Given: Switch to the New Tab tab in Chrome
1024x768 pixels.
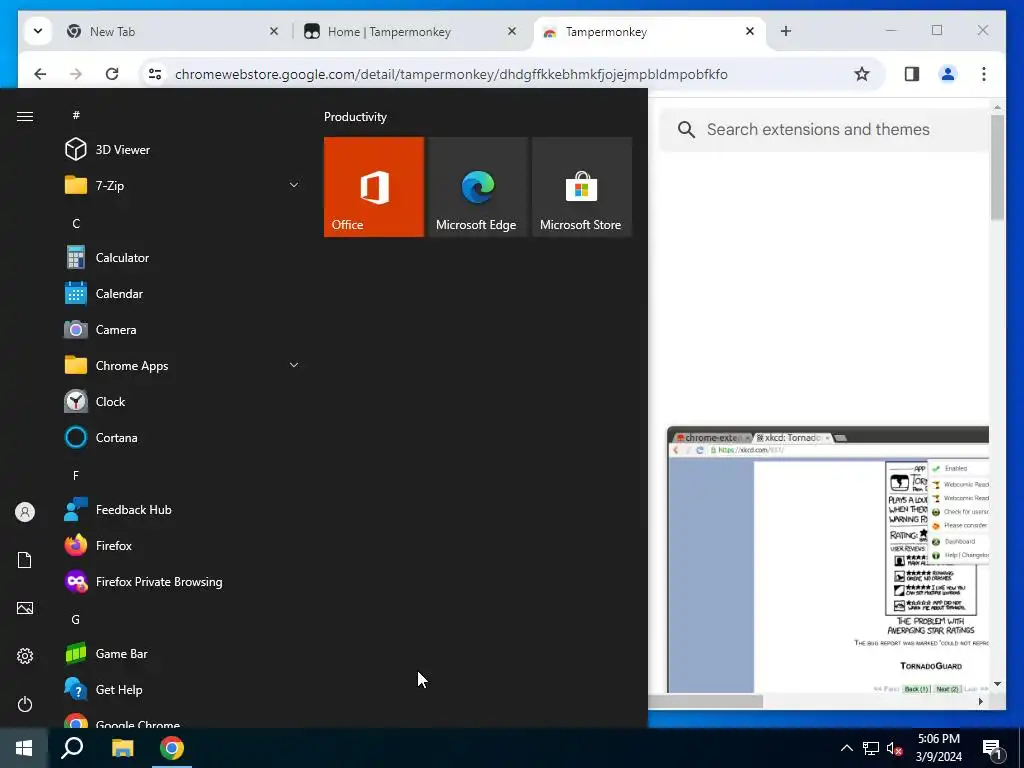Looking at the screenshot, I should tap(173, 31).
